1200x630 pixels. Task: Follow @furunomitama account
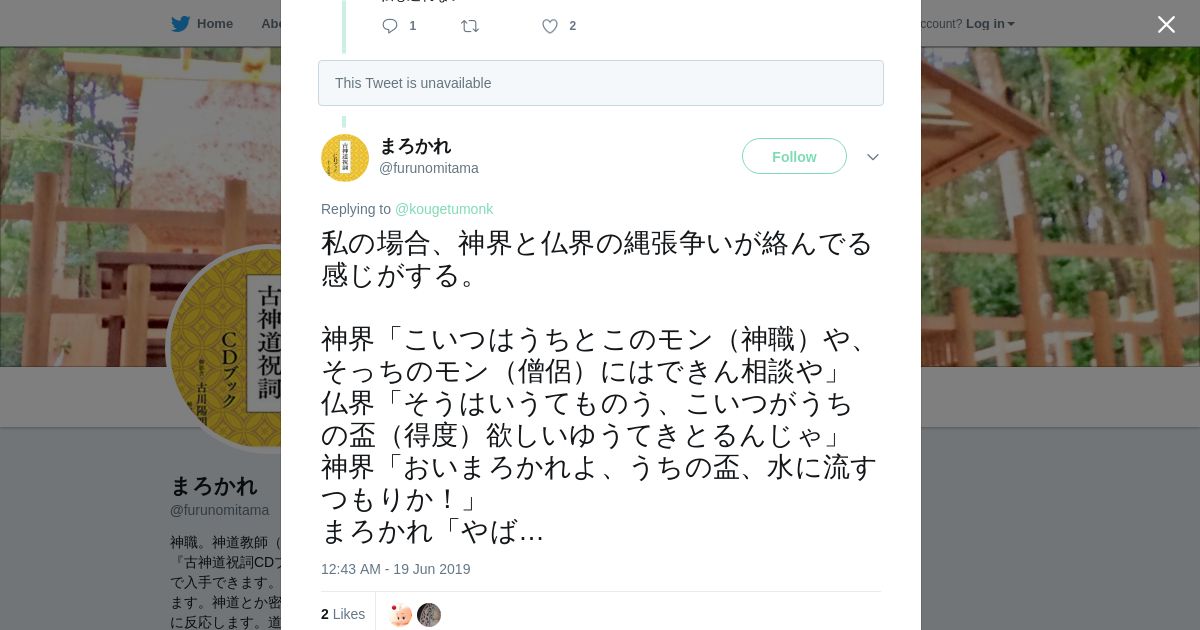(x=794, y=157)
